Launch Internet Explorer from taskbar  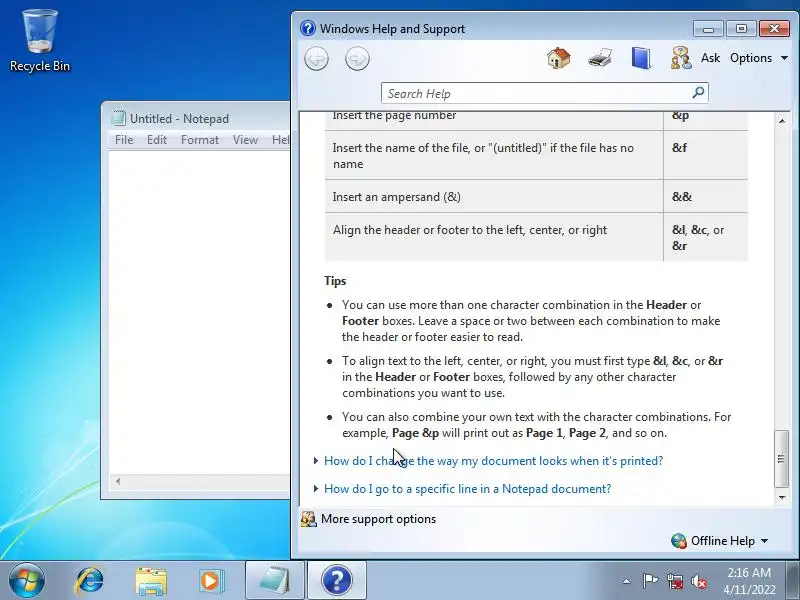coord(89,581)
